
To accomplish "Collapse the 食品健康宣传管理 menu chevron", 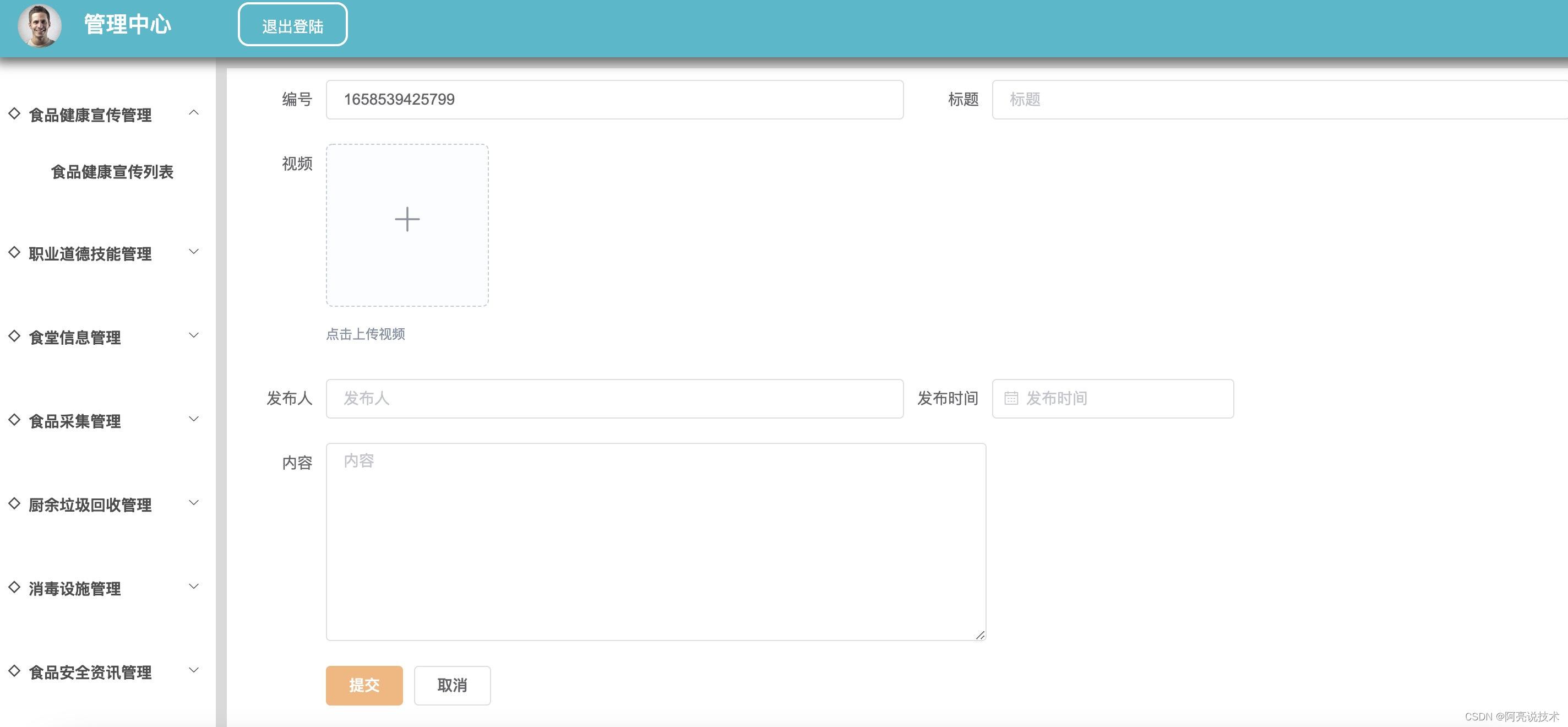I will [194, 113].
